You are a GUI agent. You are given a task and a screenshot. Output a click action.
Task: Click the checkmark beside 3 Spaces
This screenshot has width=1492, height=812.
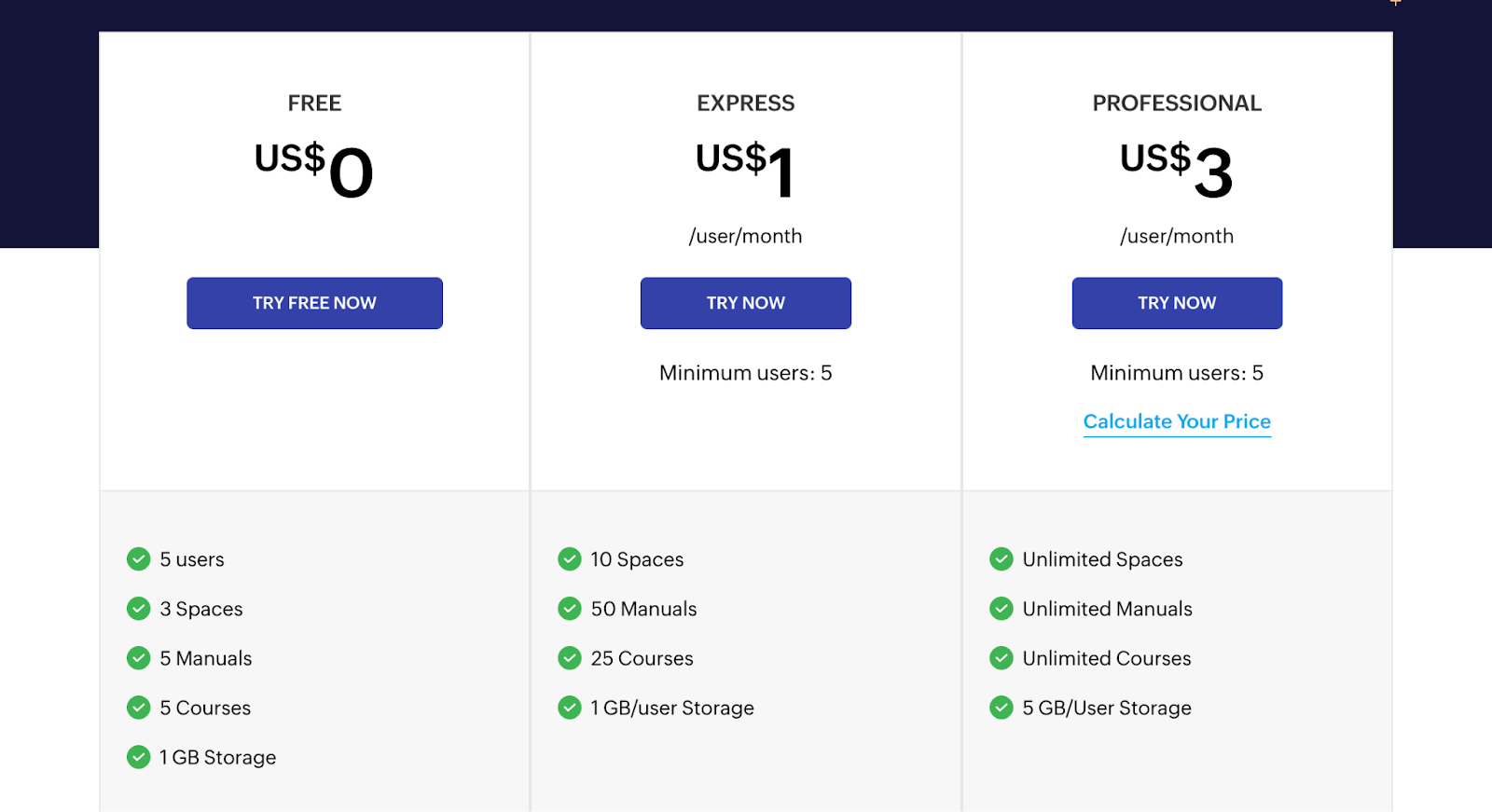click(139, 609)
